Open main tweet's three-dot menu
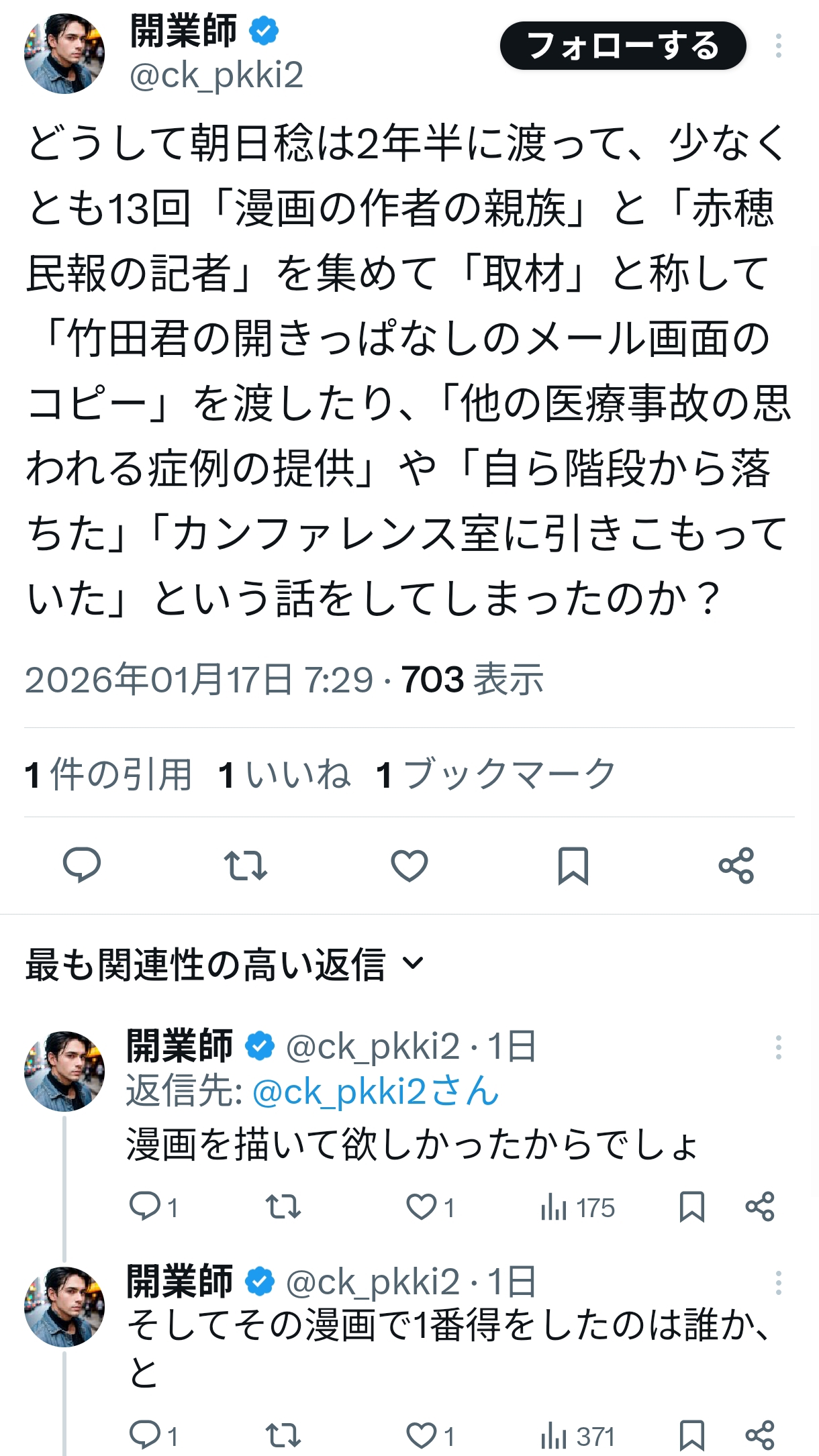Screen dimensions: 819x1456 pos(778,46)
